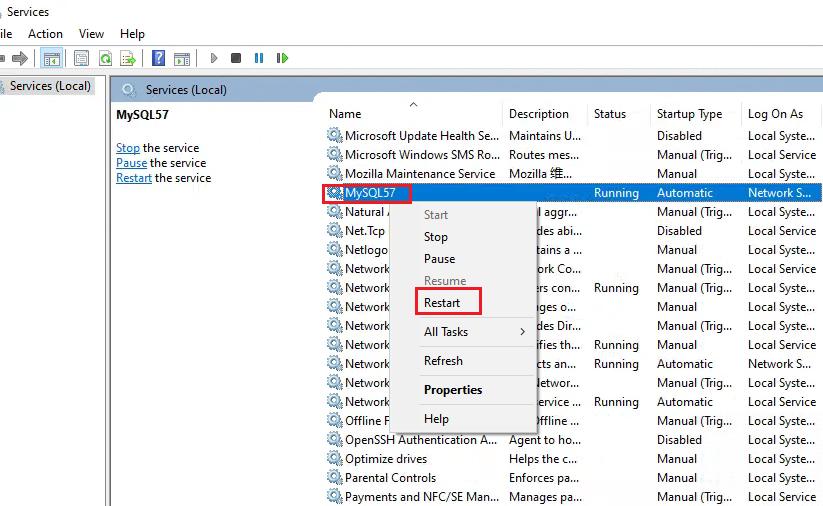Open the View menu
The image size is (823, 506).
click(x=91, y=34)
